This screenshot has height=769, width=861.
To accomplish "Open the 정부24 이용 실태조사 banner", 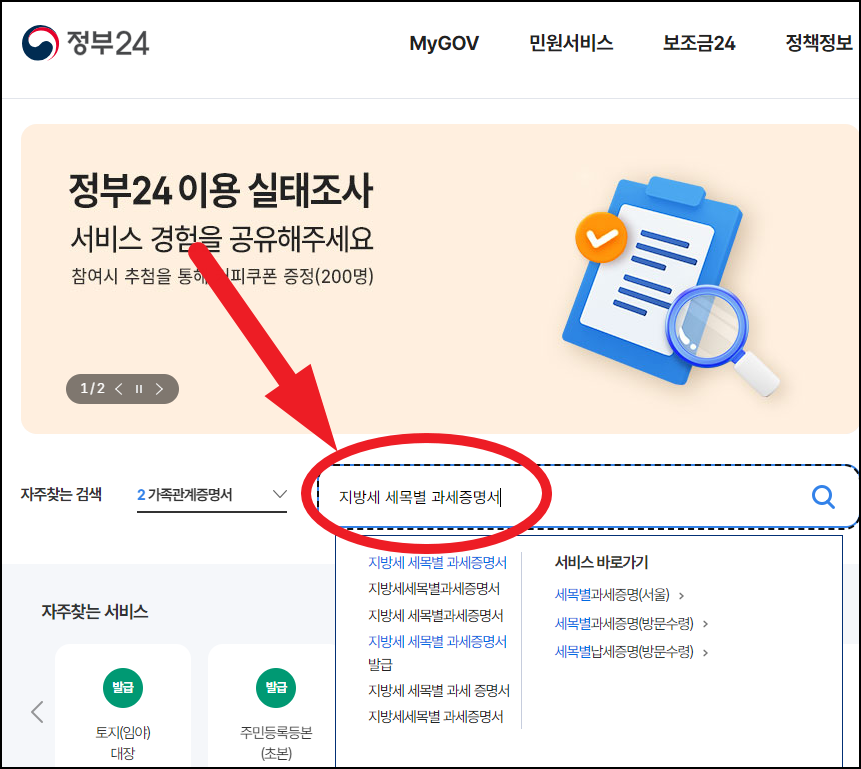I will pyautogui.click(x=439, y=278).
